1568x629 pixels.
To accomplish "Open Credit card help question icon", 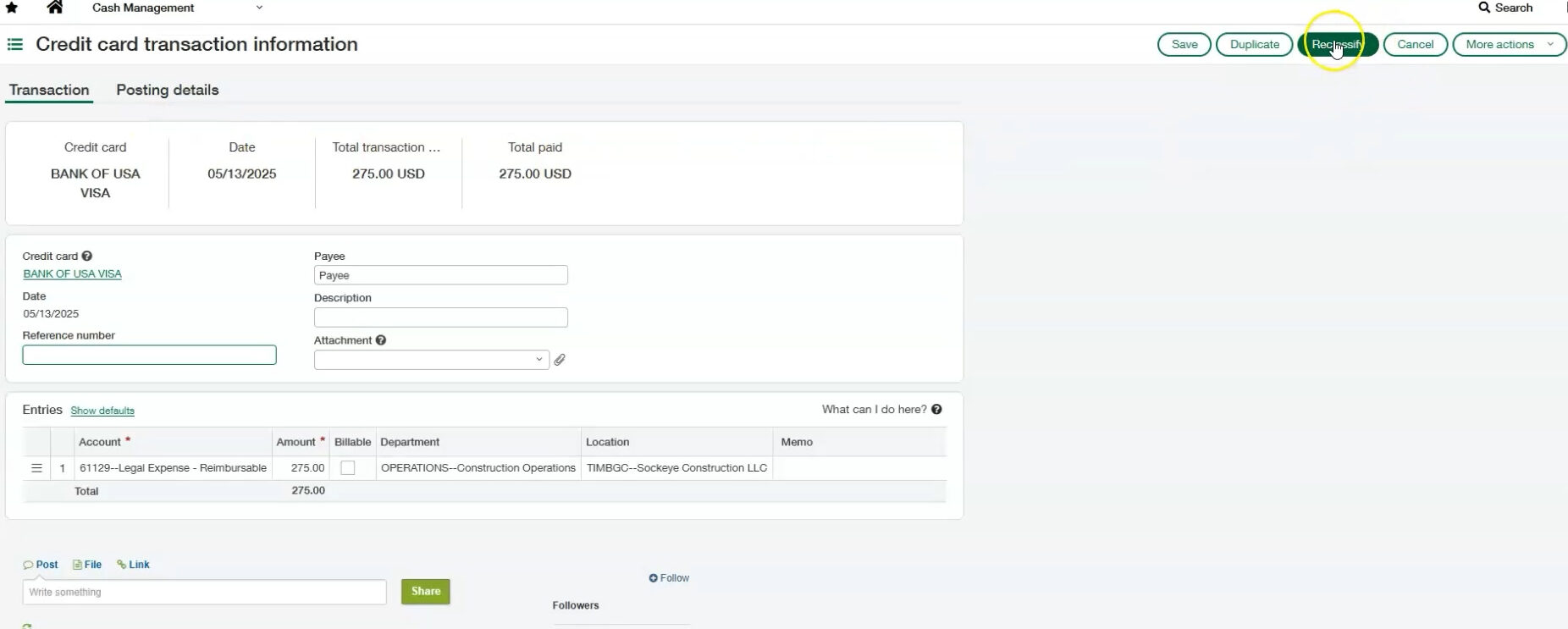I will tap(87, 256).
